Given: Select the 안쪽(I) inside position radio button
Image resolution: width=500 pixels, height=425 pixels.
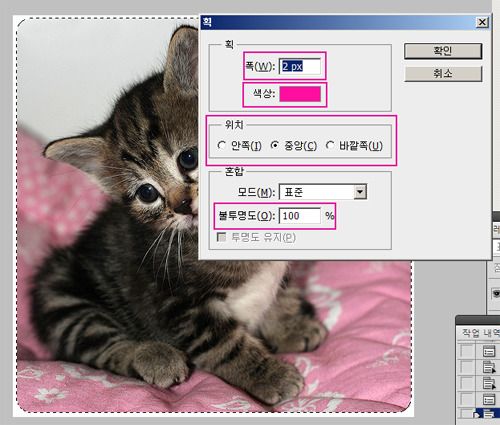Looking at the screenshot, I should pyautogui.click(x=222, y=145).
